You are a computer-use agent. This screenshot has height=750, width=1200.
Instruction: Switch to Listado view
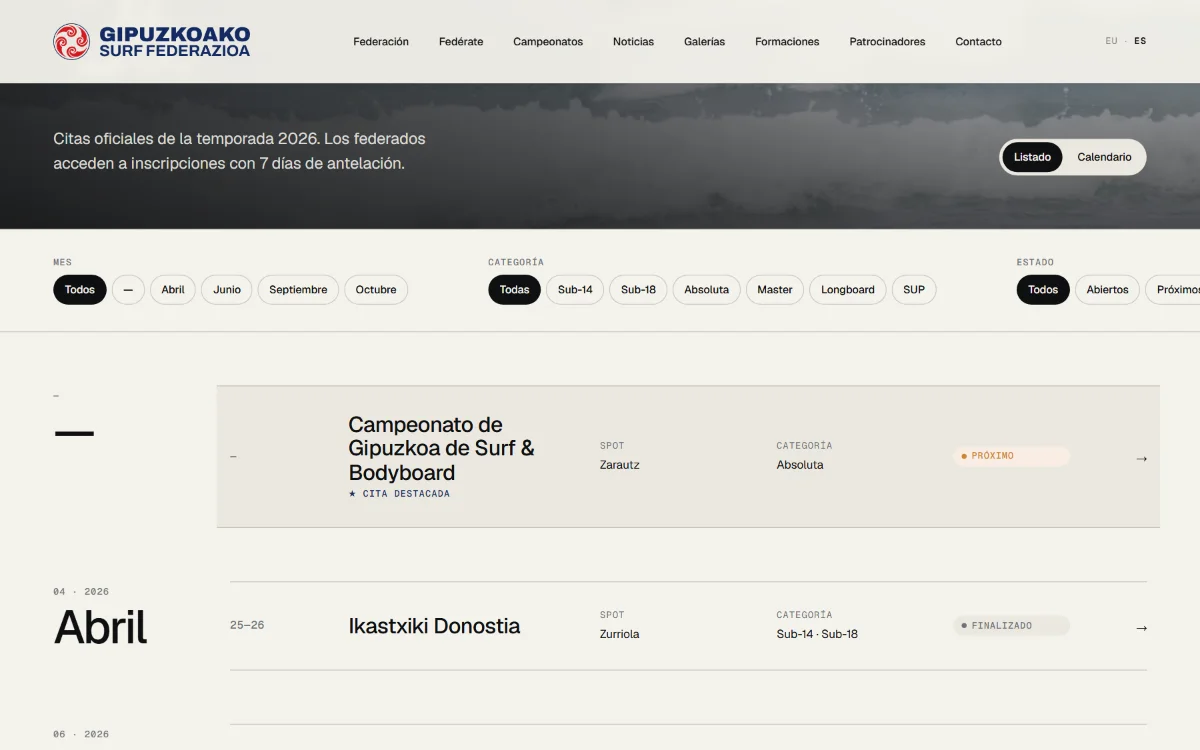[1032, 157]
